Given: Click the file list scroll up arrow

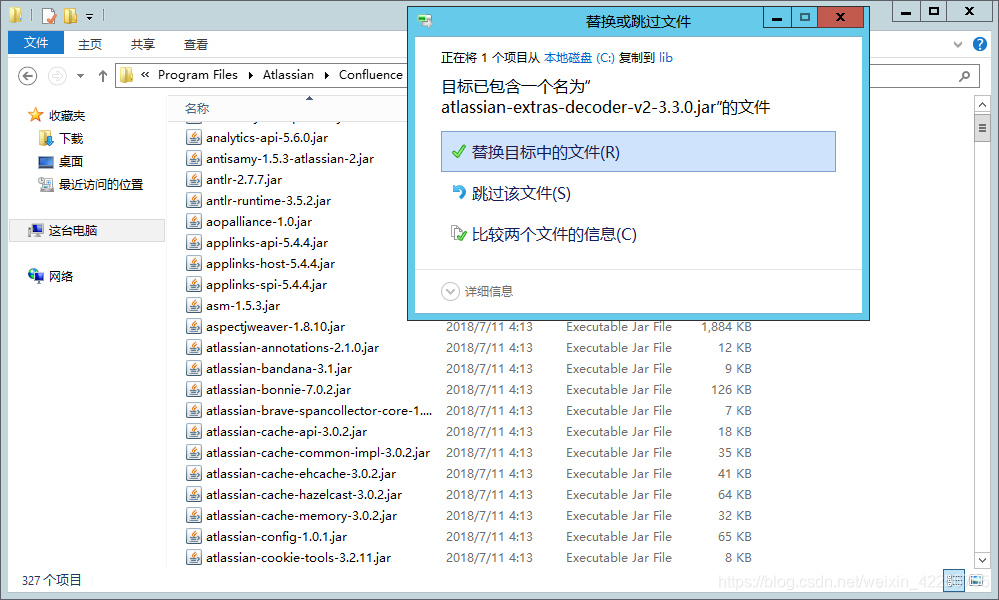Looking at the screenshot, I should (x=982, y=104).
